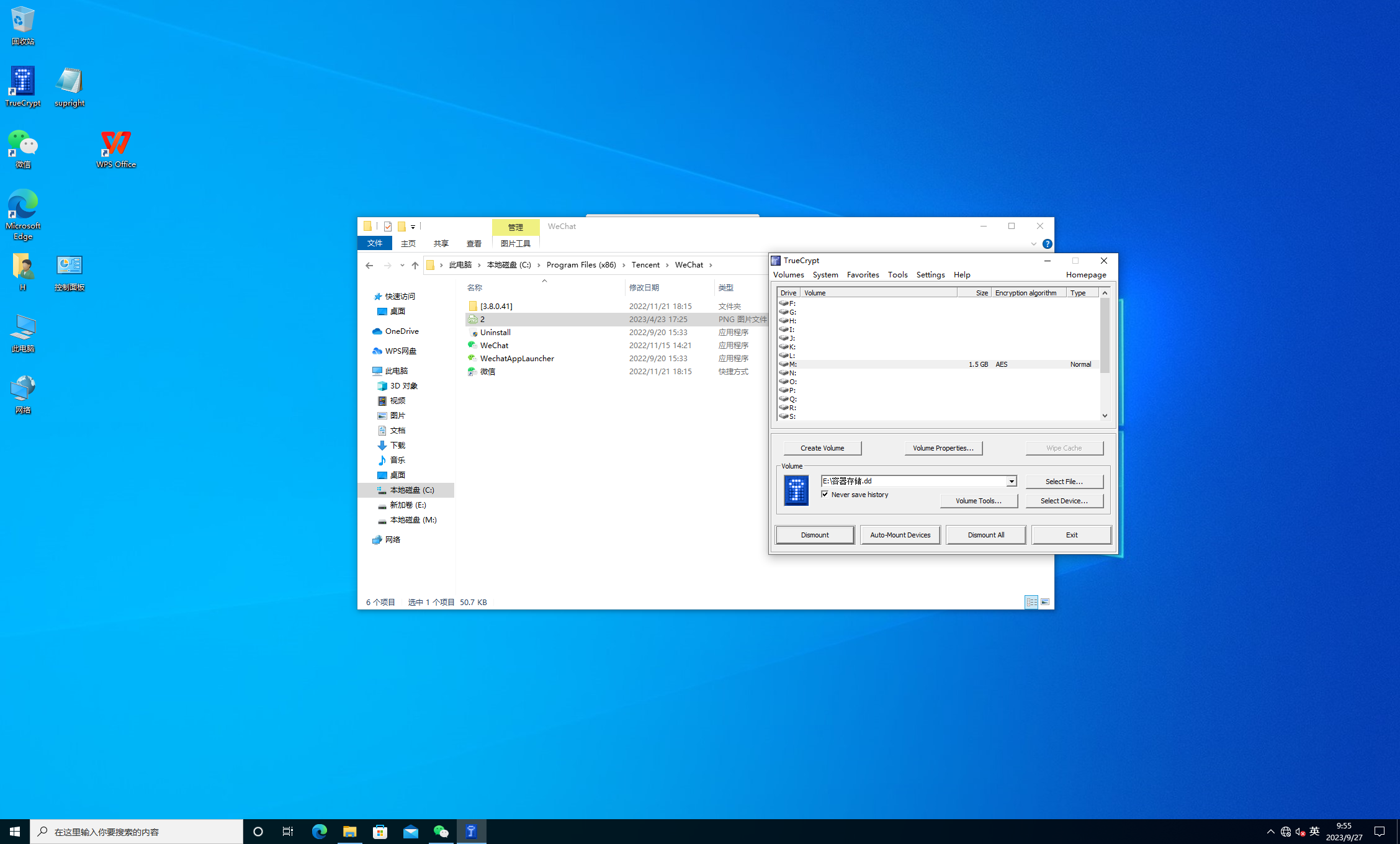Click Select File button
The image size is (1400, 844).
click(1064, 482)
